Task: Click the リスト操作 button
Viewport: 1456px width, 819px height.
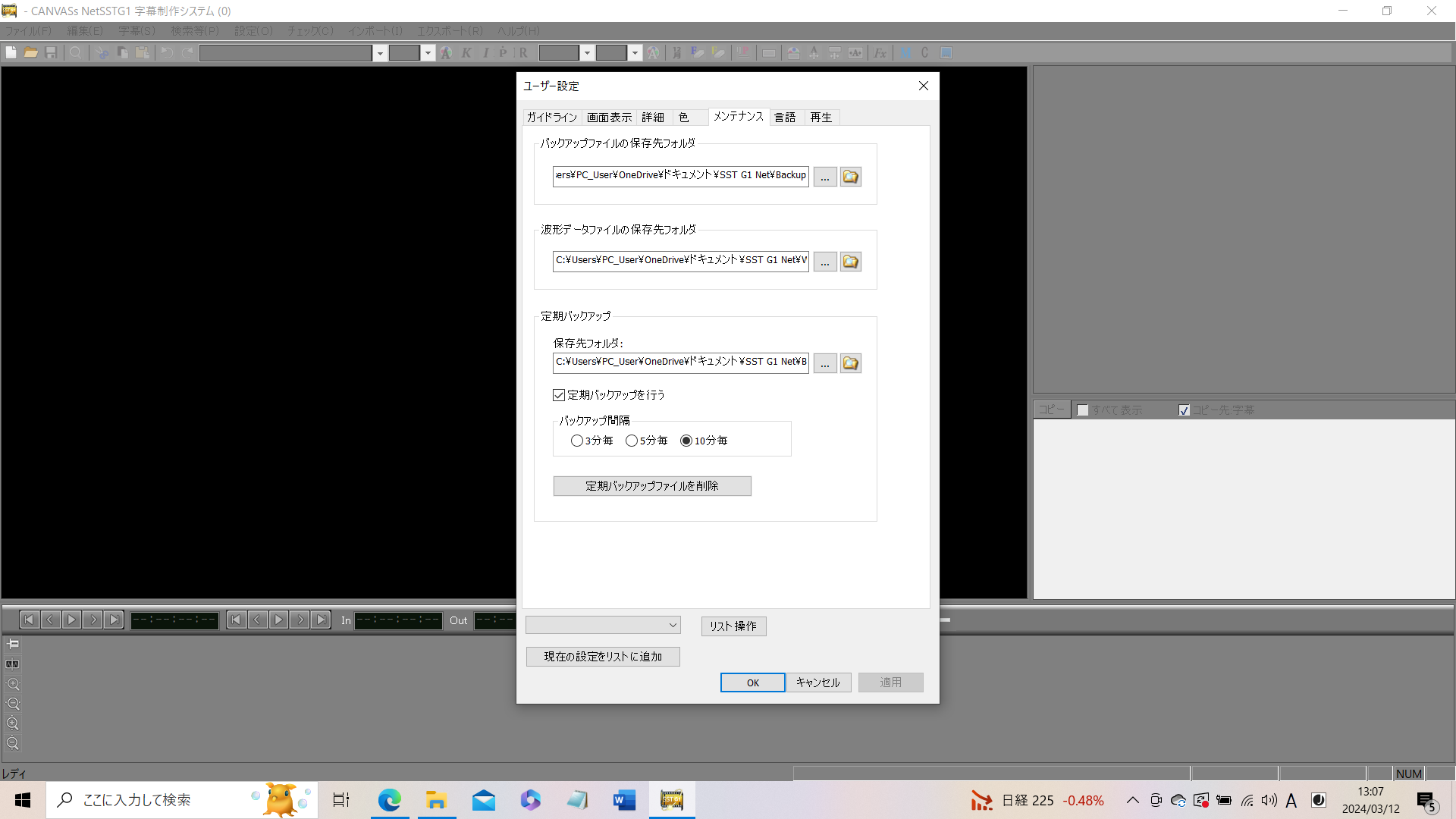Action: [733, 626]
